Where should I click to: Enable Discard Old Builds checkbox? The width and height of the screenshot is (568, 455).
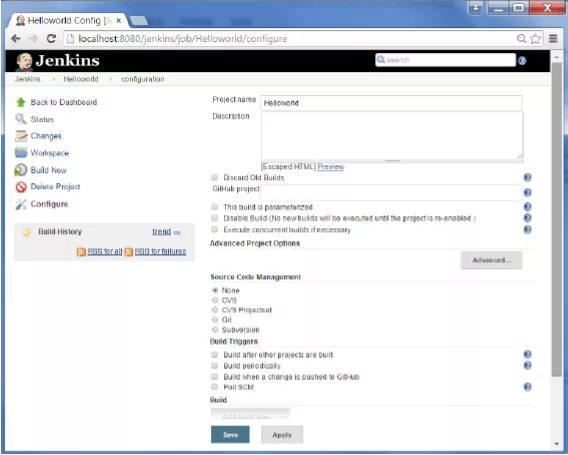(x=214, y=177)
